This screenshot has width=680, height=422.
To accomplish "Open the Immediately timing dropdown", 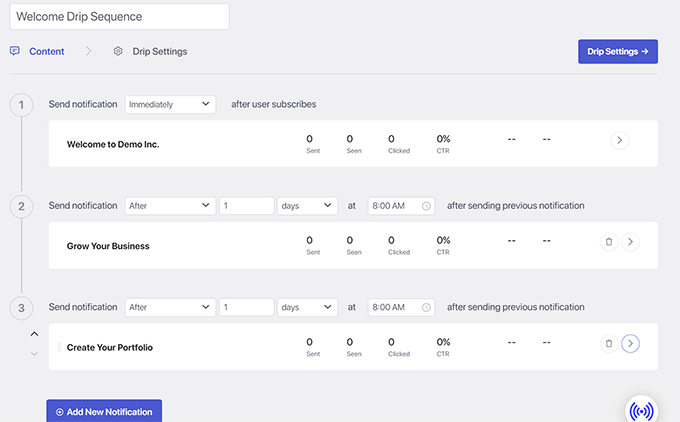I will tap(170, 104).
